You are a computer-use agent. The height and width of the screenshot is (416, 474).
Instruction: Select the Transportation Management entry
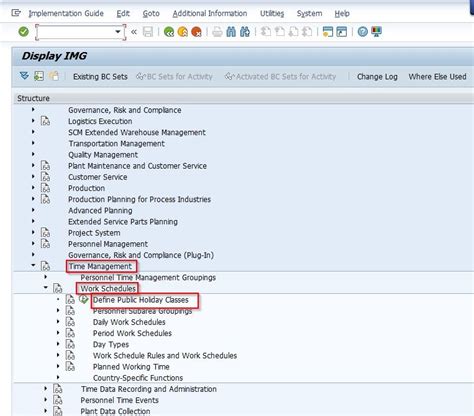(x=116, y=143)
